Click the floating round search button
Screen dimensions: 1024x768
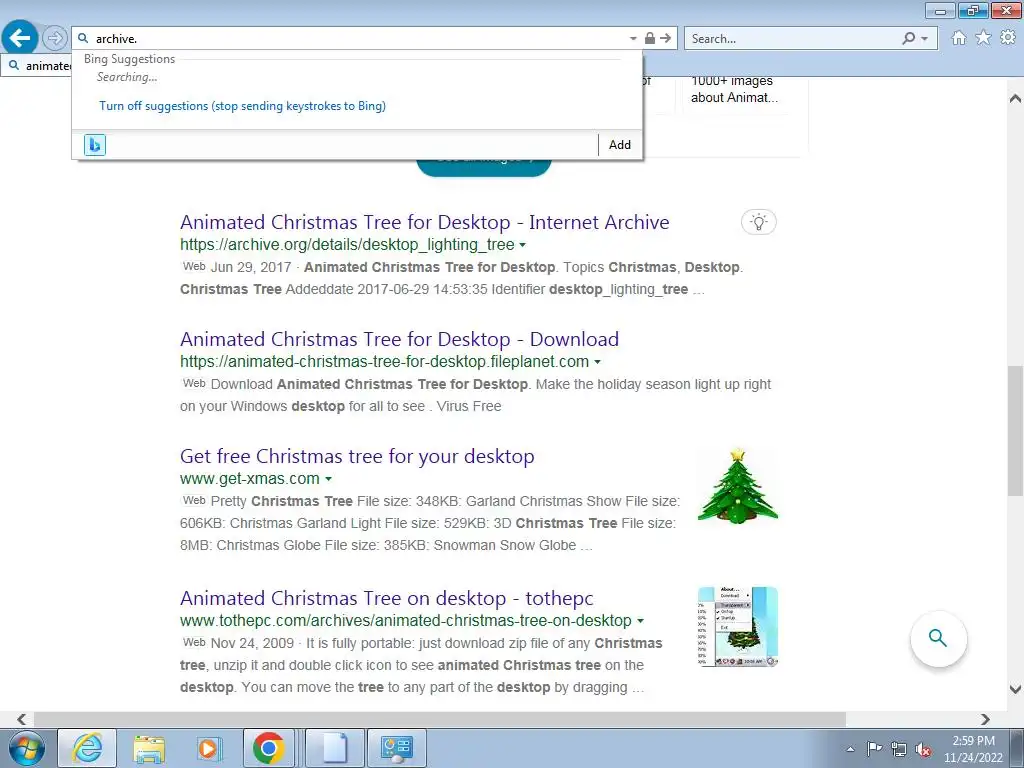point(938,638)
